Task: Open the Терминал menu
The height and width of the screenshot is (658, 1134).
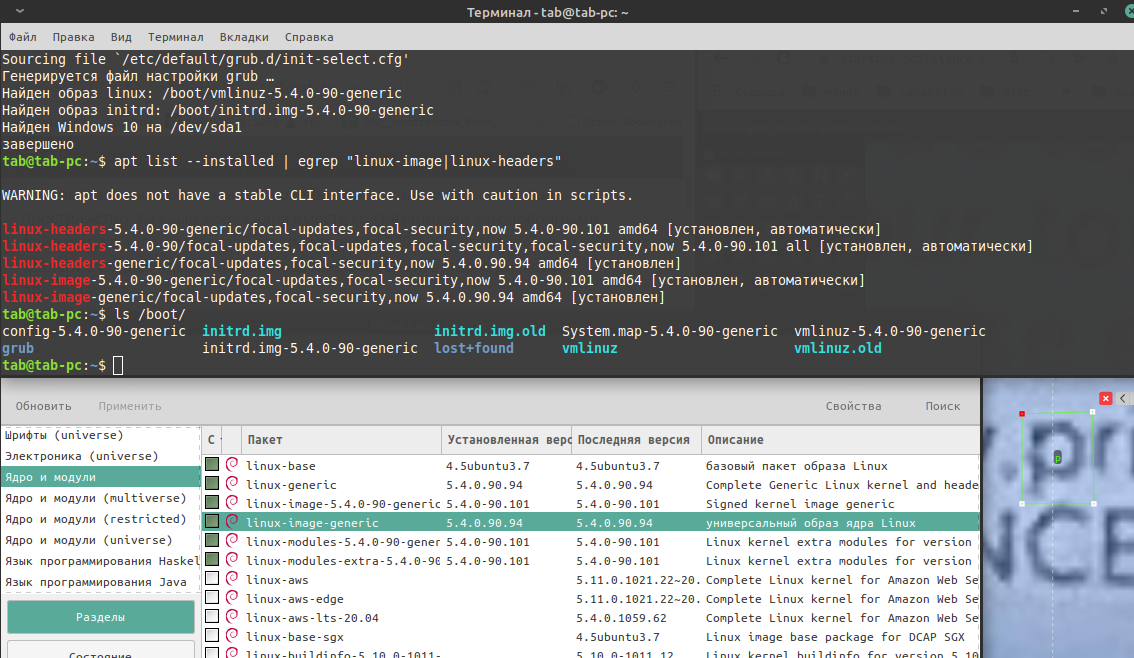Action: point(176,37)
